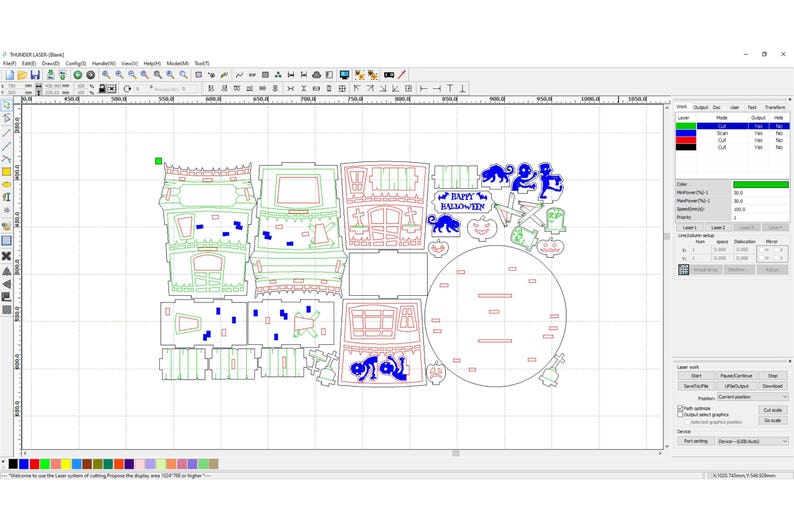Click the Cut scale button
This screenshot has height=529, width=794.
coord(773,410)
